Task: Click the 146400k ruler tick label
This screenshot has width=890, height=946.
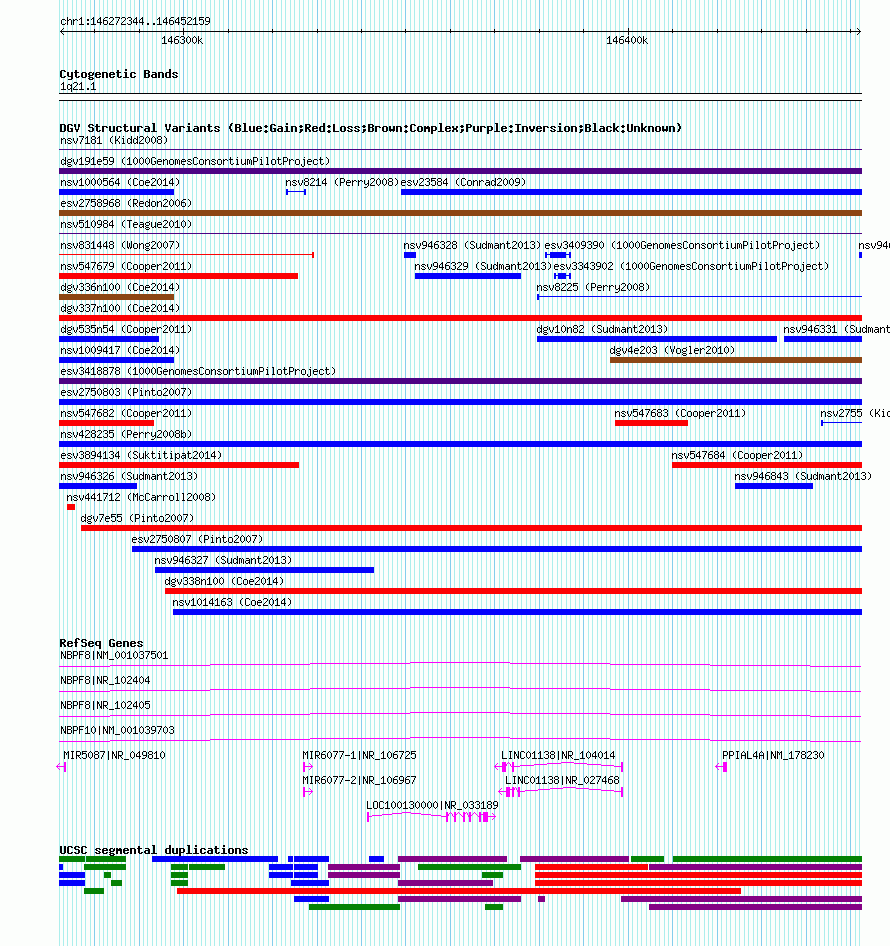Action: click(627, 40)
